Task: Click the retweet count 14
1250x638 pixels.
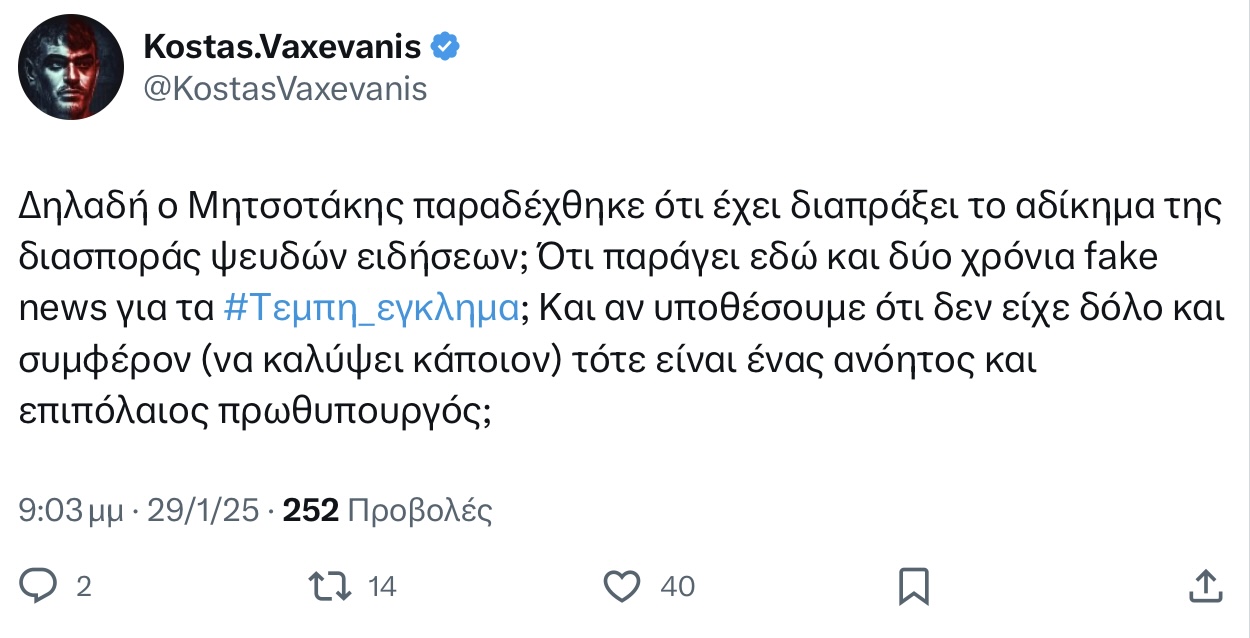Action: point(382,586)
